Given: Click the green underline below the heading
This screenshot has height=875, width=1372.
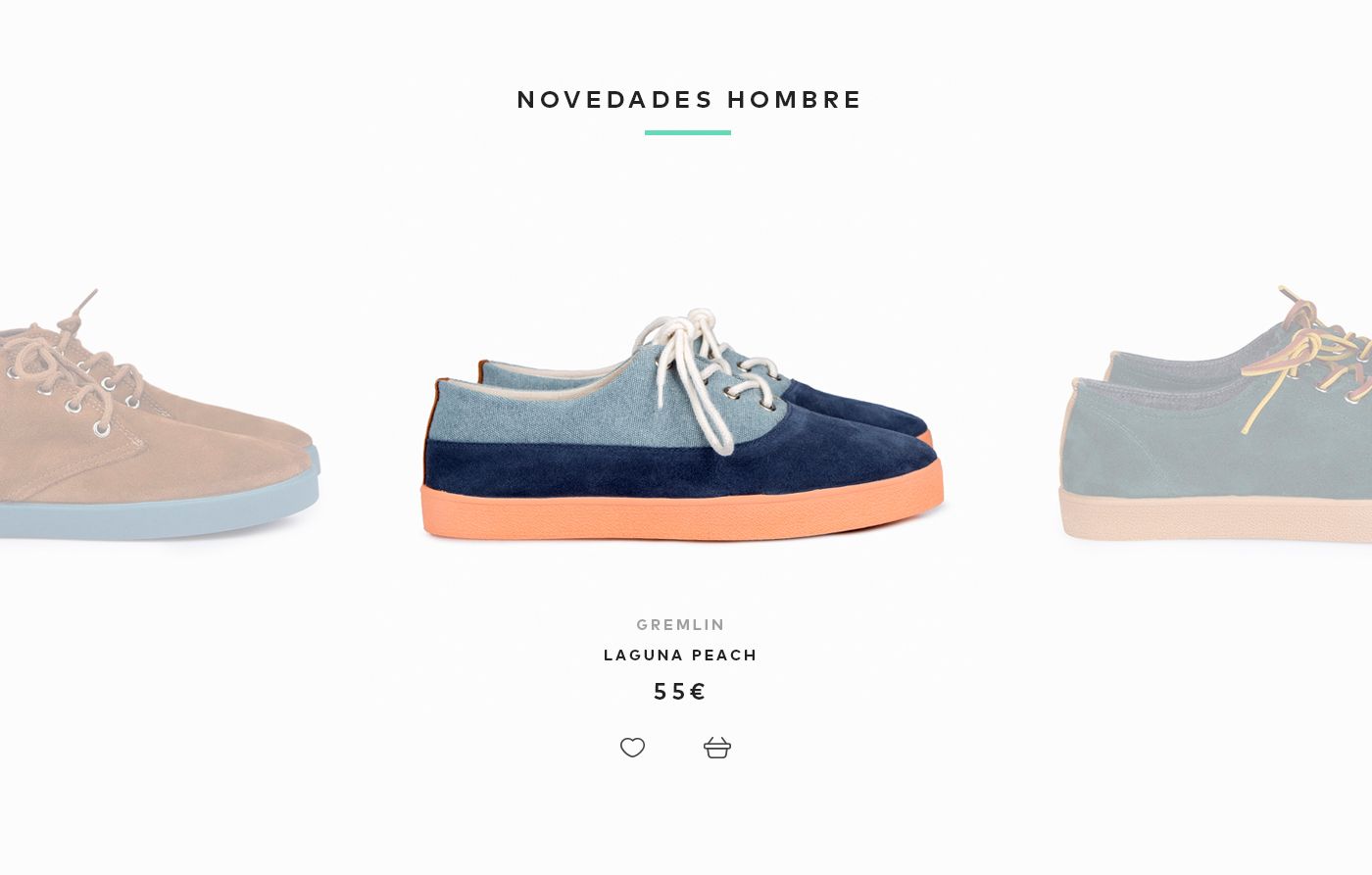Looking at the screenshot, I should coord(688,132).
